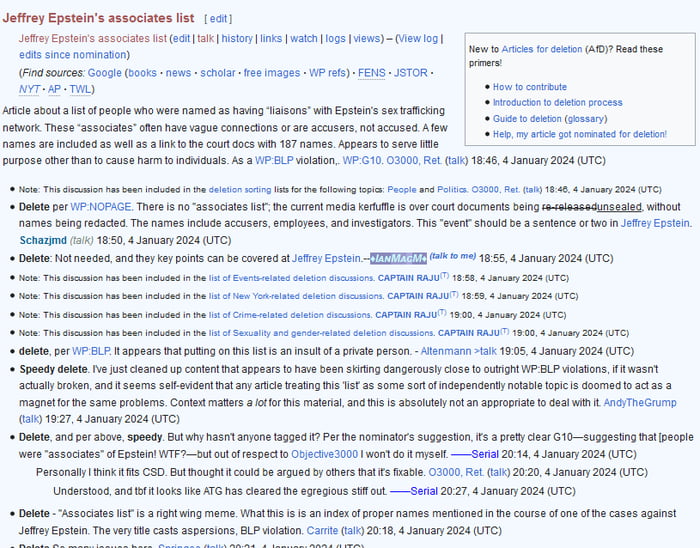Screen dimensions: 700x548
Task: Click the history link in article tools
Action: click(237, 38)
